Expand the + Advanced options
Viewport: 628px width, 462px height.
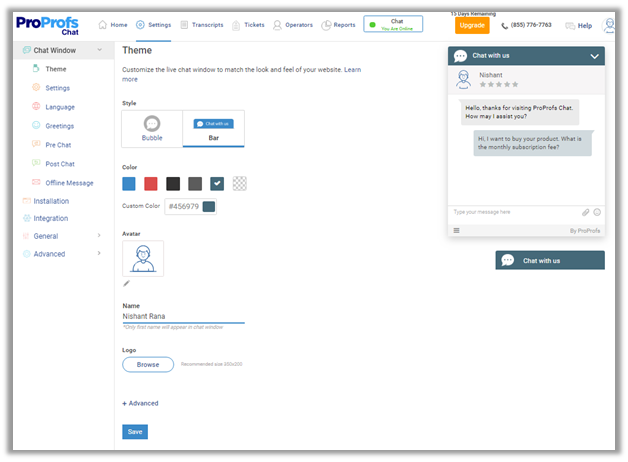140,403
